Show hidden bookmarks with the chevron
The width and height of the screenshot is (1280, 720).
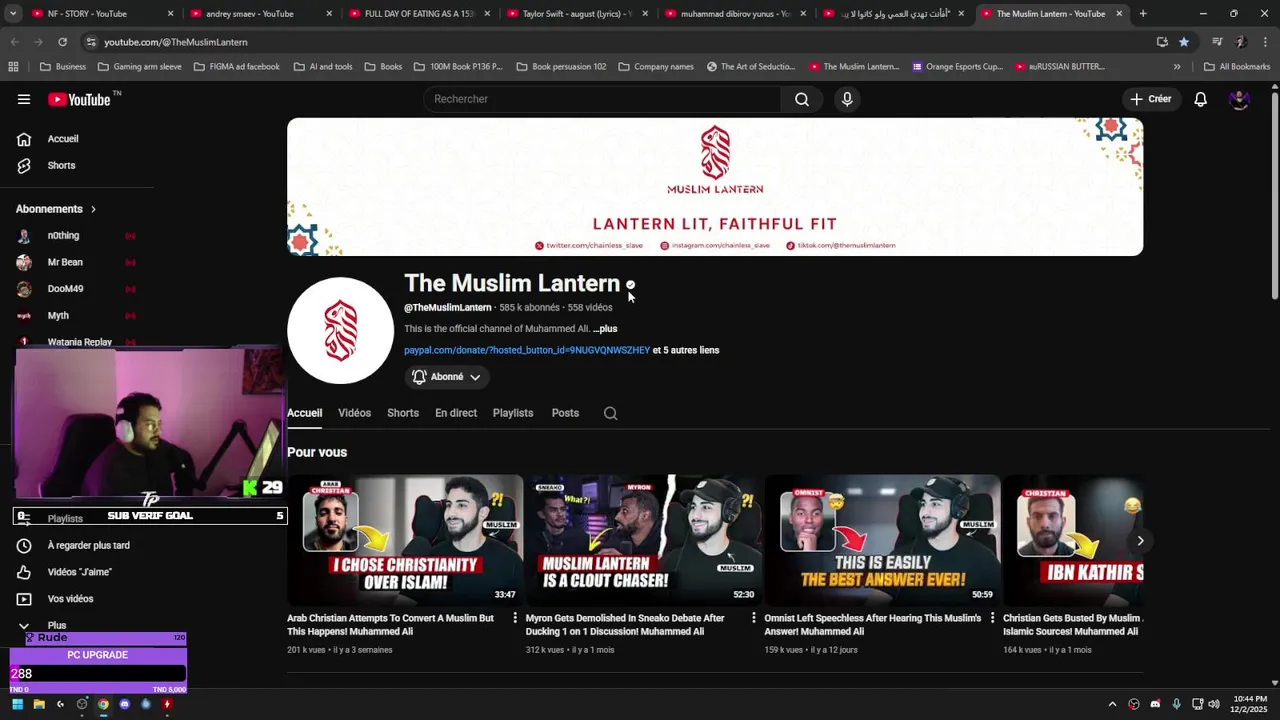[1177, 67]
